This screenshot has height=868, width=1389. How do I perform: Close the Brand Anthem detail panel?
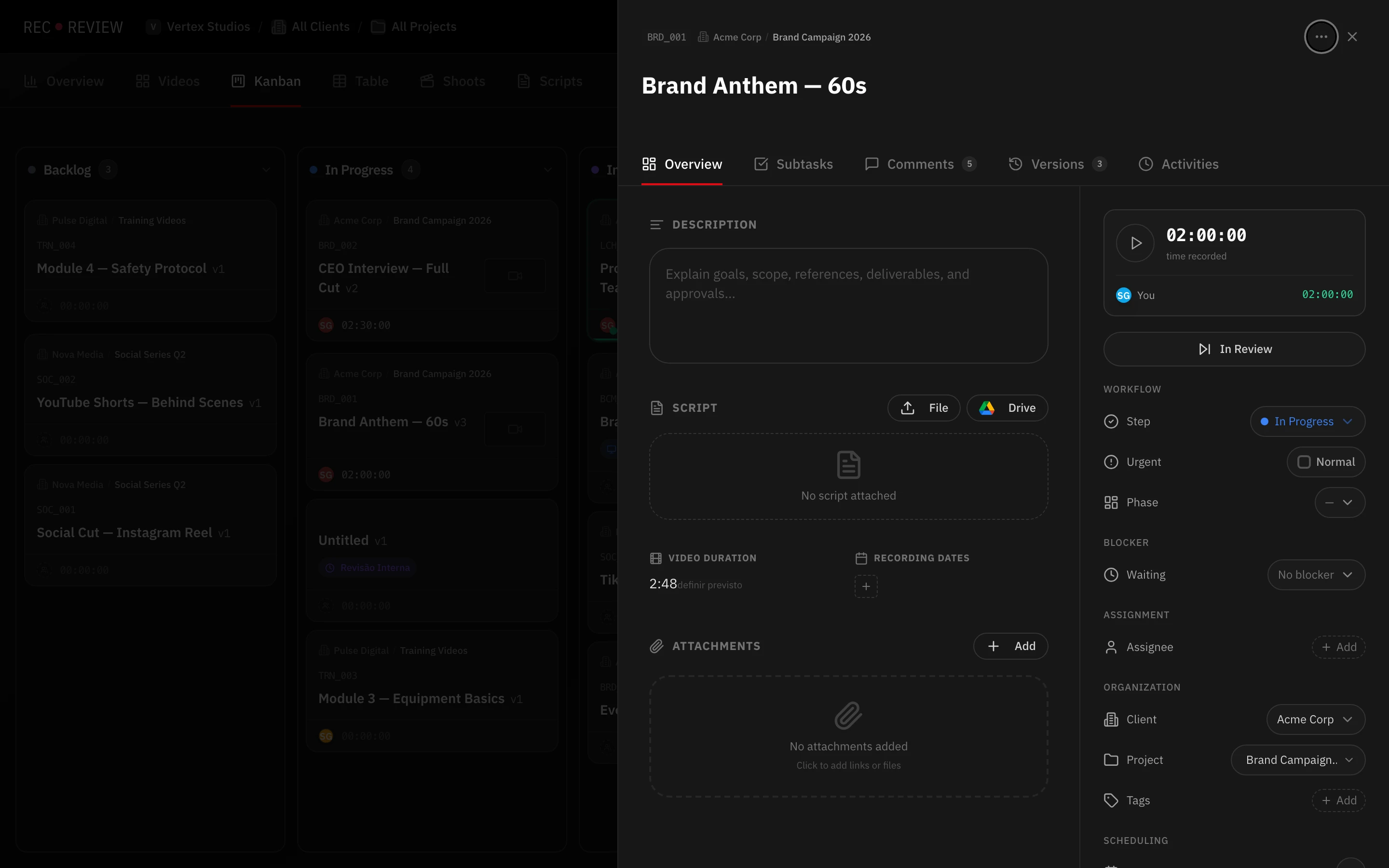1352,37
